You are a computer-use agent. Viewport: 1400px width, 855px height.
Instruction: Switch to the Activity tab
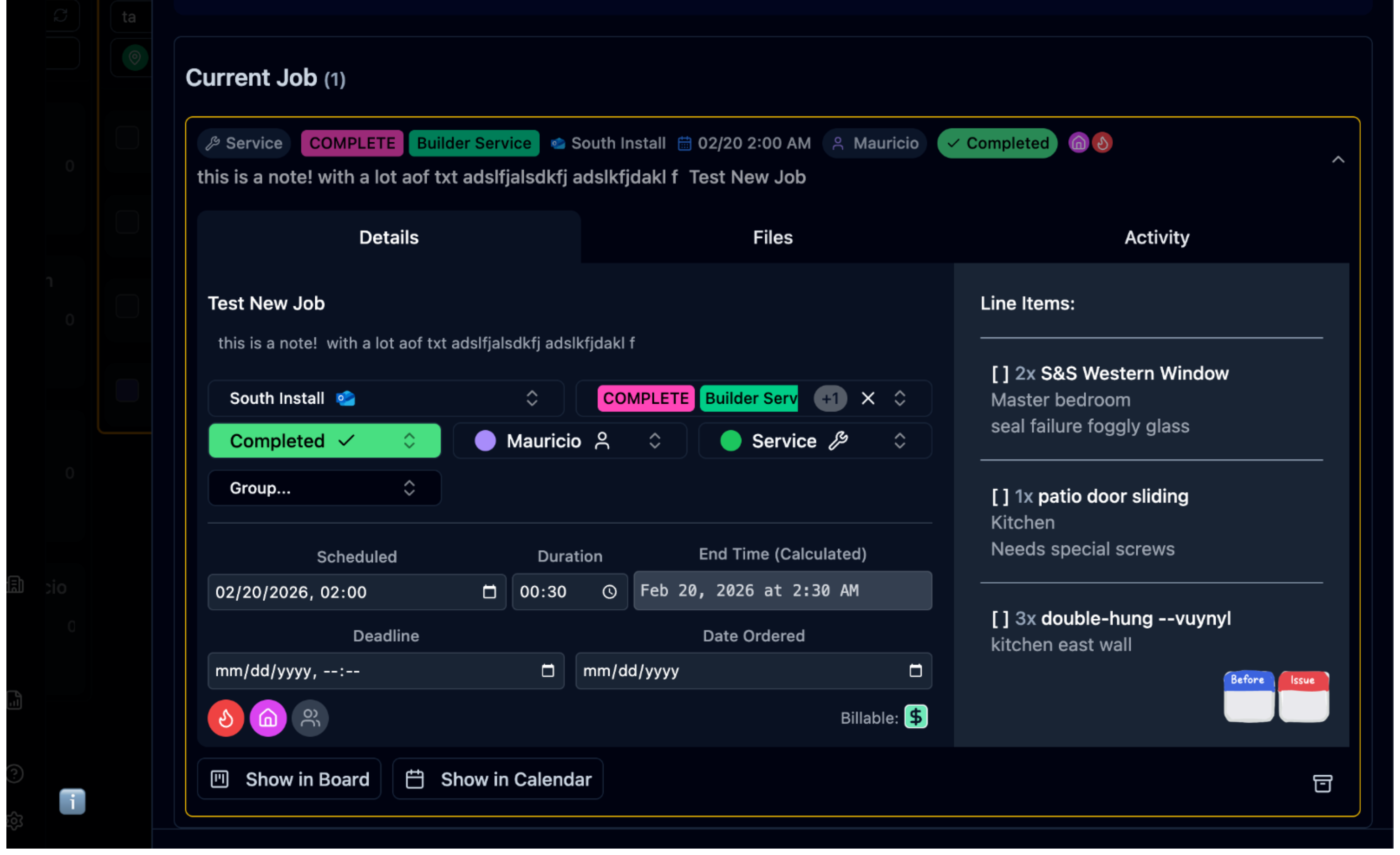tap(1156, 237)
